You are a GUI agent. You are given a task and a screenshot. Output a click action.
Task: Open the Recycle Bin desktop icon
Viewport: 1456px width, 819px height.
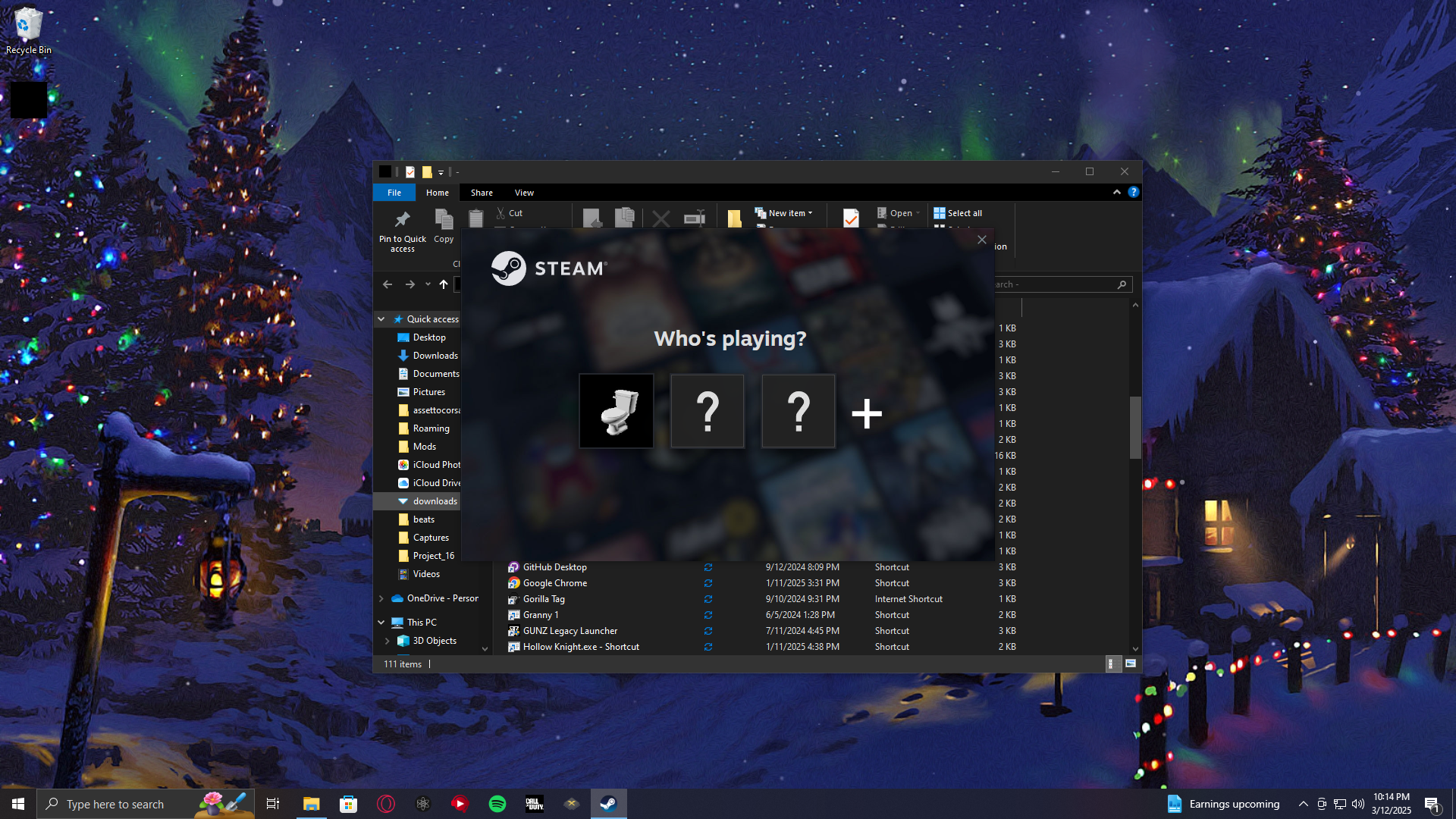pyautogui.click(x=29, y=31)
